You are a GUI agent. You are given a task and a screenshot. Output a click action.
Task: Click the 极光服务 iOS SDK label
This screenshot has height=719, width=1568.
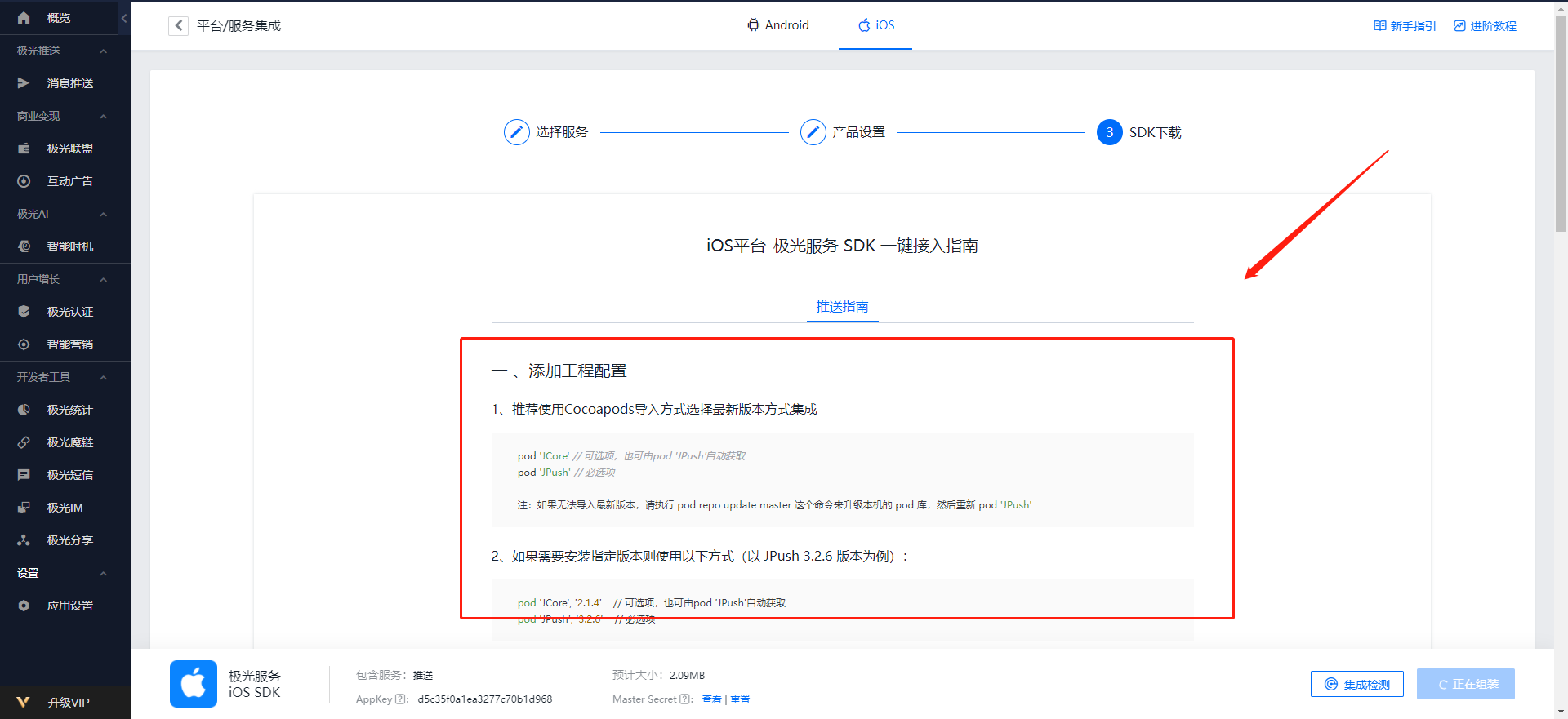(x=255, y=684)
